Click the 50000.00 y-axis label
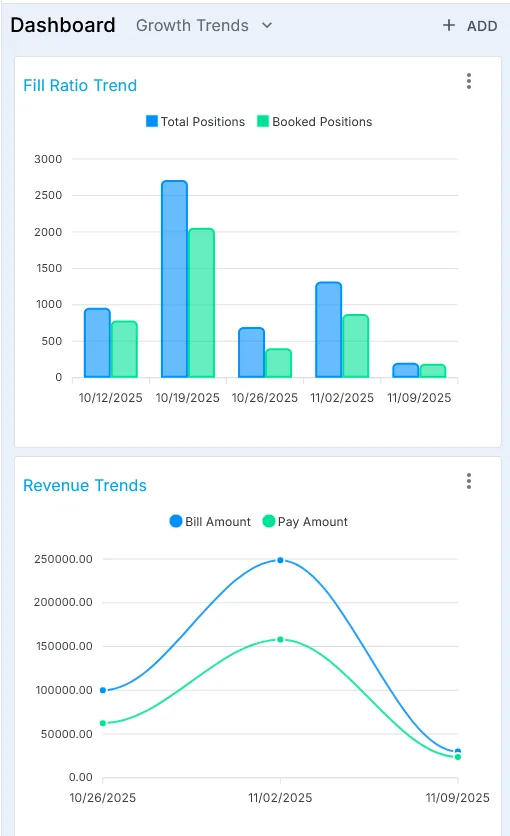This screenshot has height=836, width=510. point(67,734)
